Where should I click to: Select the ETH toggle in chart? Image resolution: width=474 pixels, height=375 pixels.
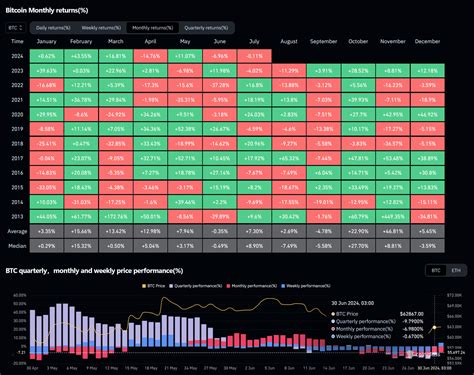pos(456,270)
